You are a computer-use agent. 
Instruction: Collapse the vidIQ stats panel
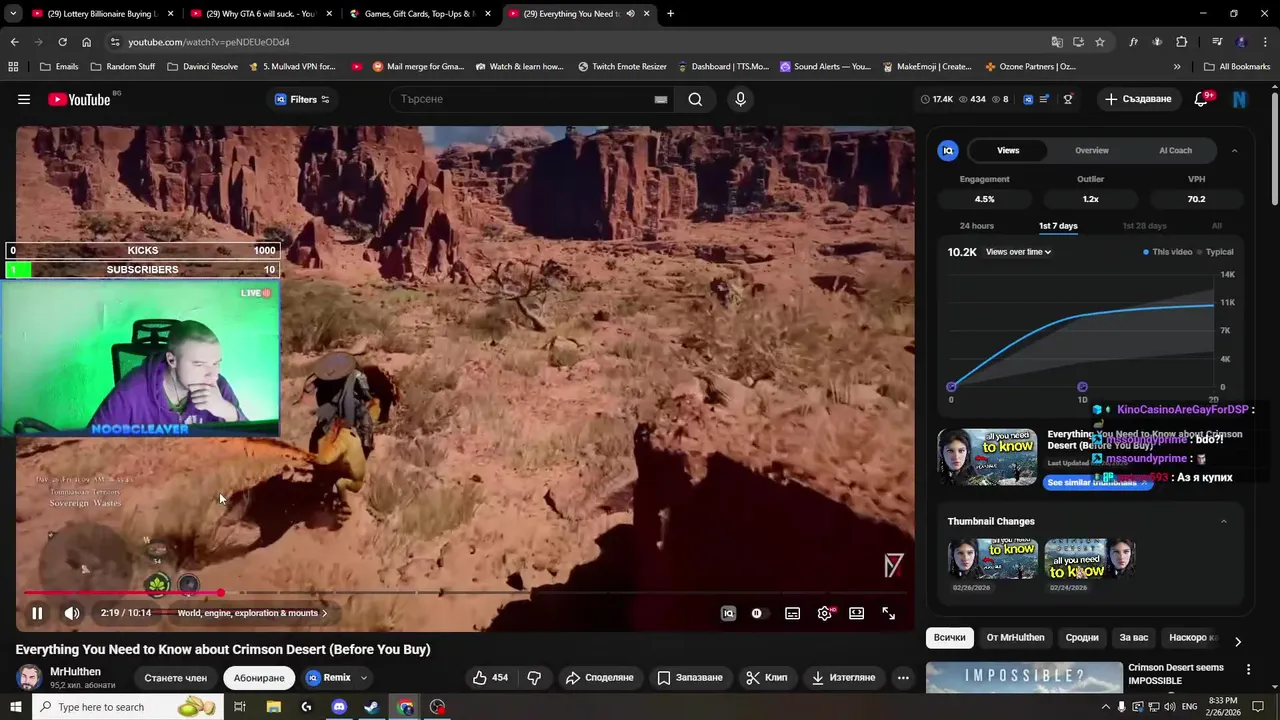[1234, 150]
